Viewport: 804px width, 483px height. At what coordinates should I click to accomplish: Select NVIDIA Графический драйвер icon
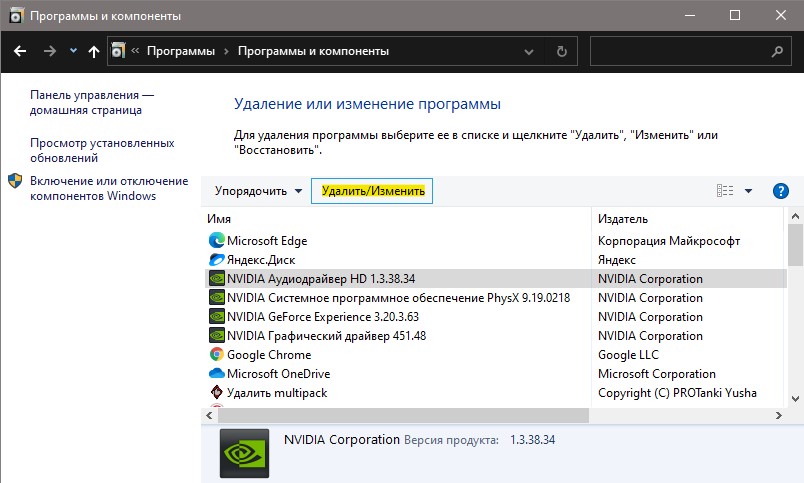tap(217, 335)
